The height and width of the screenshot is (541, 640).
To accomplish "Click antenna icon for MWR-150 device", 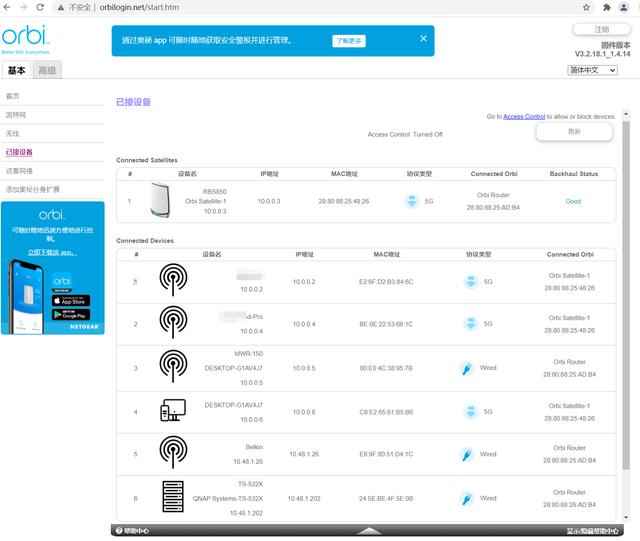I will tap(173, 366).
